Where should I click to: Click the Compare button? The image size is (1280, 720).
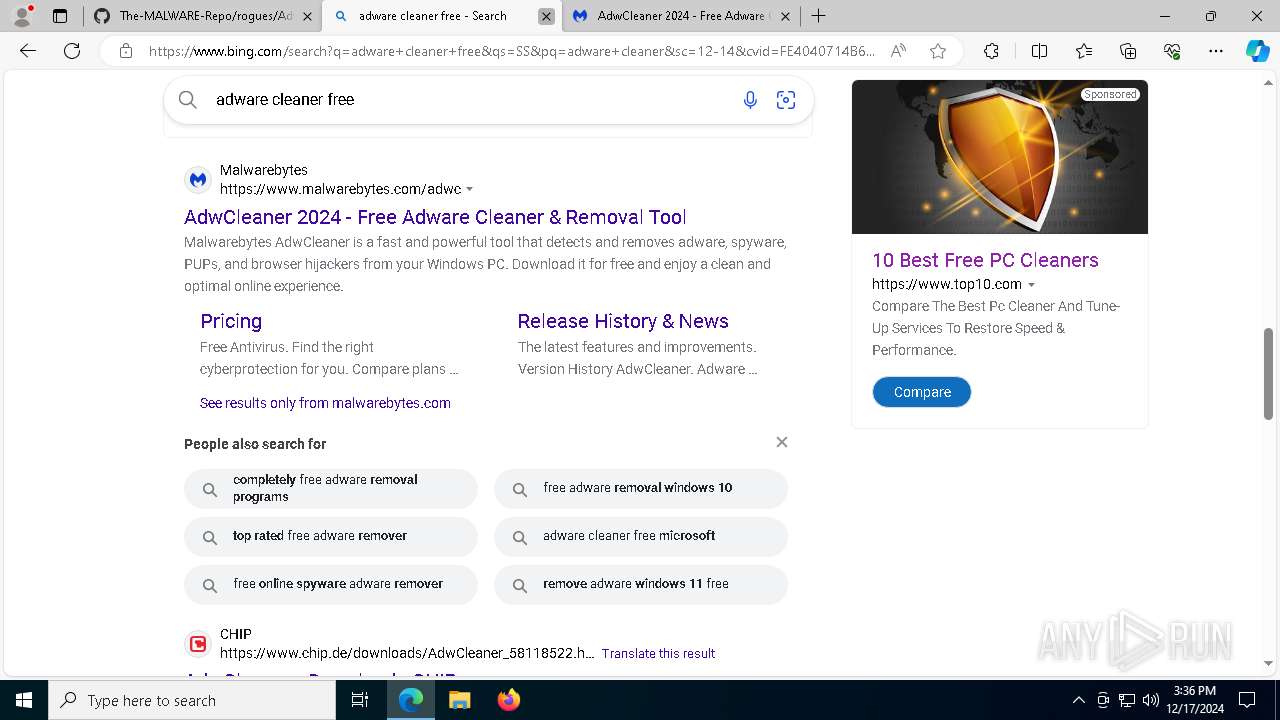pyautogui.click(x=922, y=392)
